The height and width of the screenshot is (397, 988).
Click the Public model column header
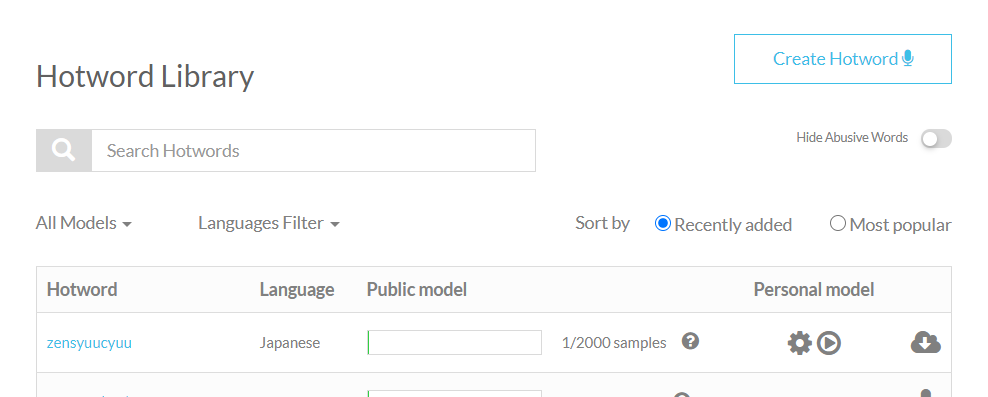416,289
